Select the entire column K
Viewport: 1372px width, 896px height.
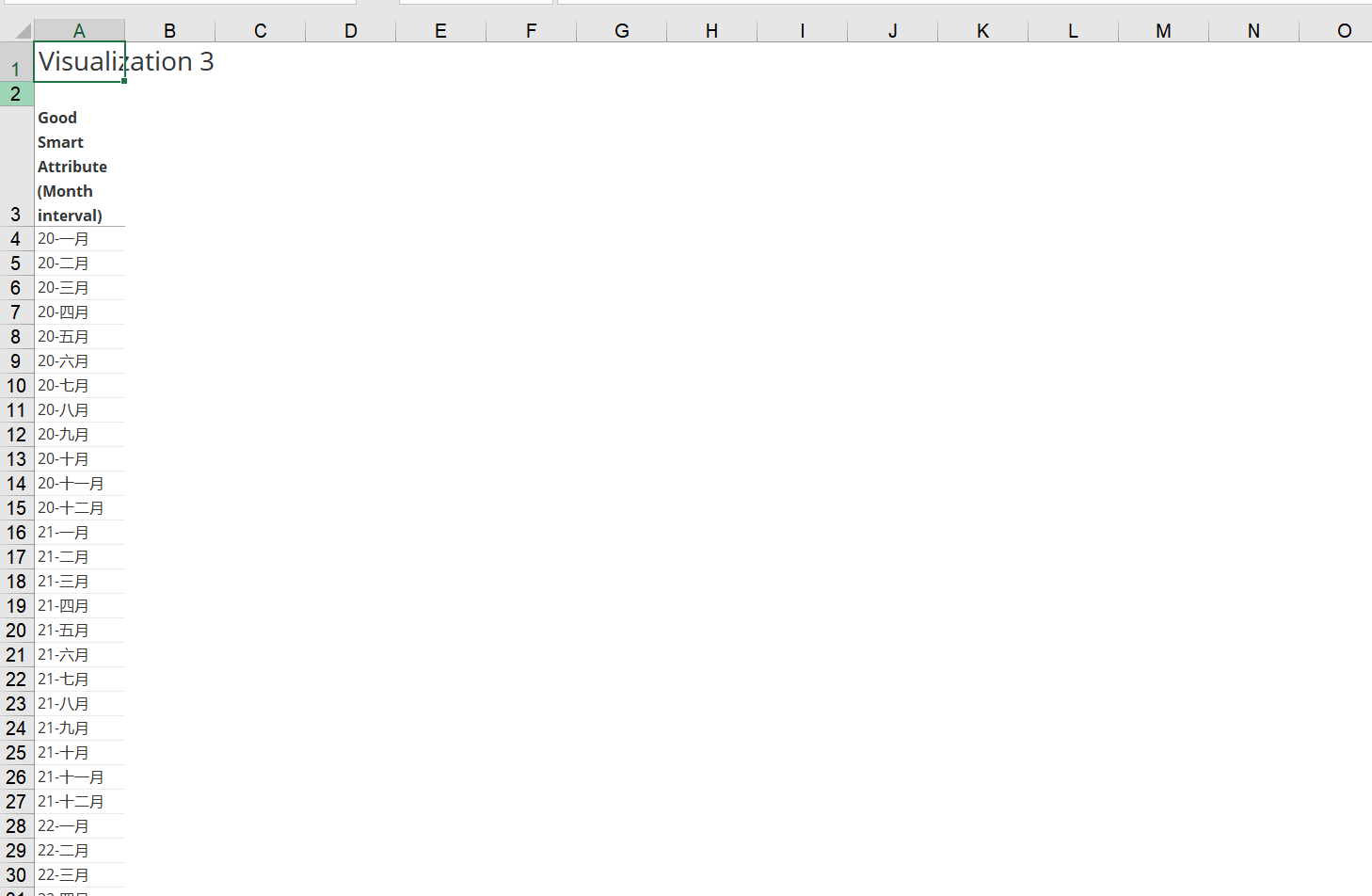(982, 31)
